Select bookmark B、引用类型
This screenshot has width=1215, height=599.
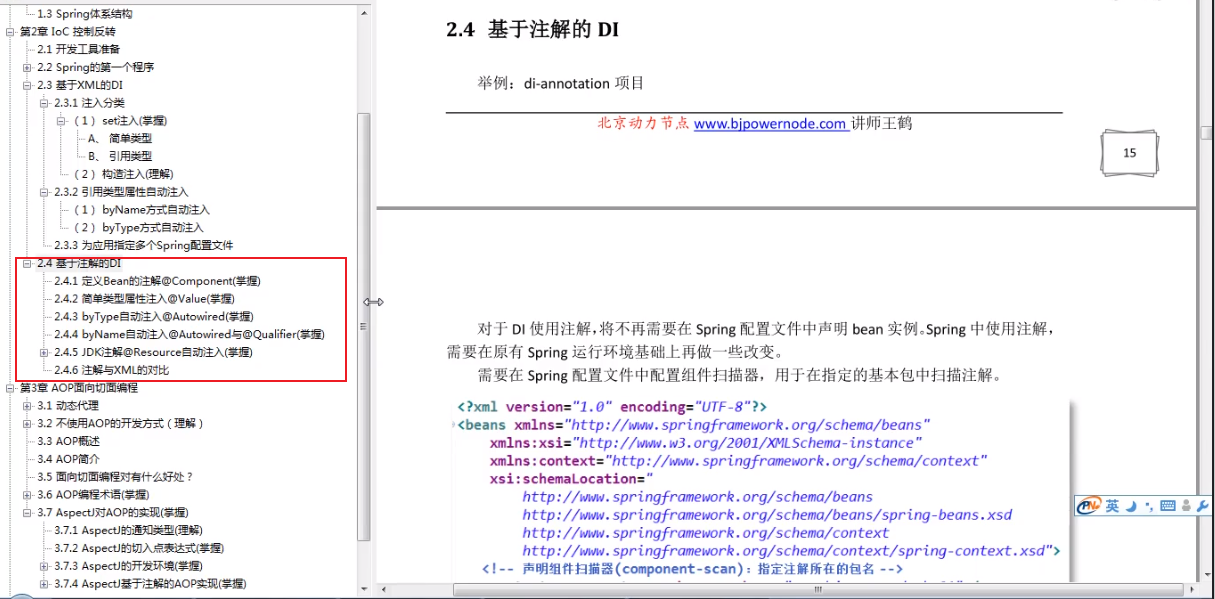tap(120, 156)
